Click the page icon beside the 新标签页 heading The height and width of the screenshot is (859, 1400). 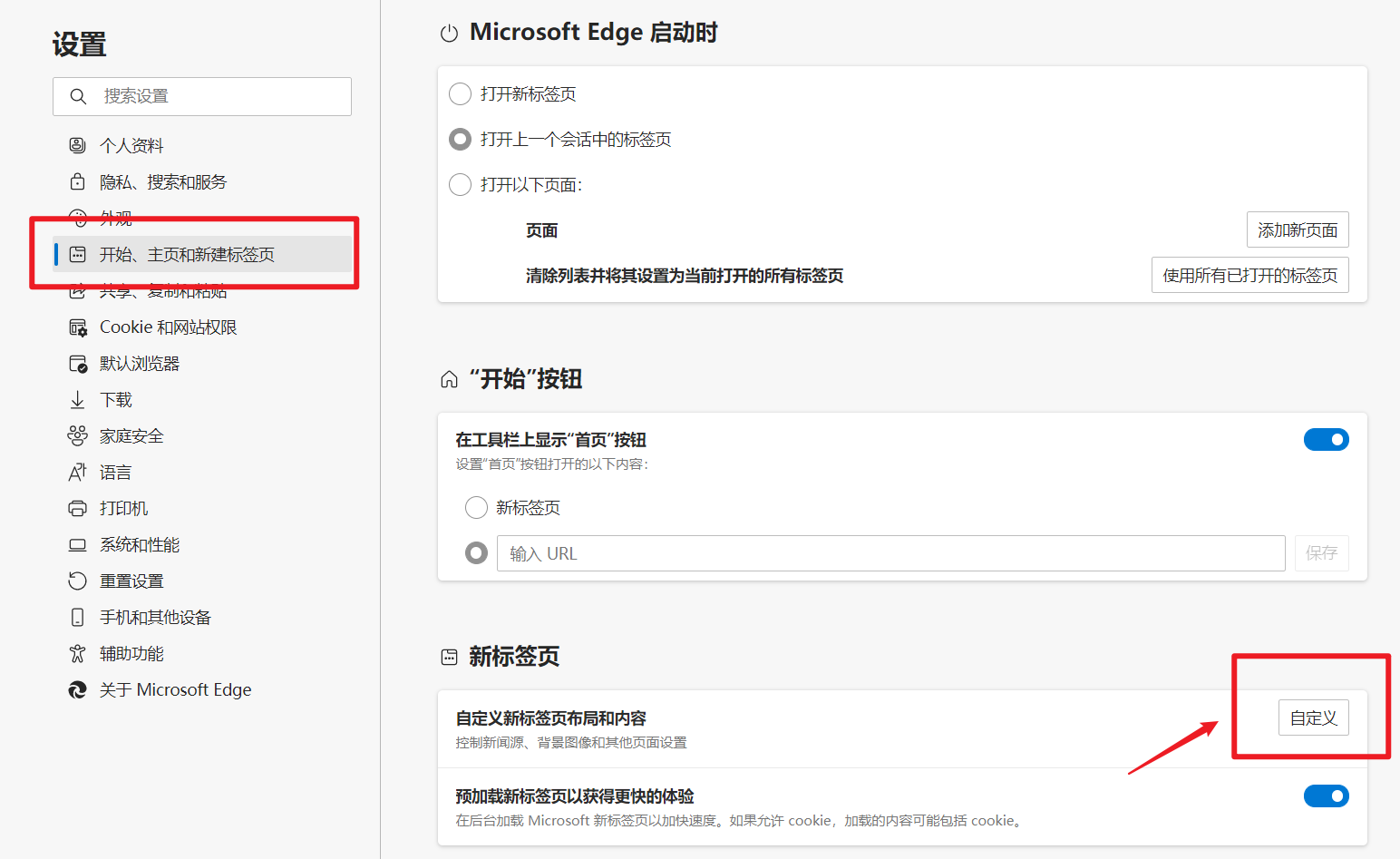(449, 657)
